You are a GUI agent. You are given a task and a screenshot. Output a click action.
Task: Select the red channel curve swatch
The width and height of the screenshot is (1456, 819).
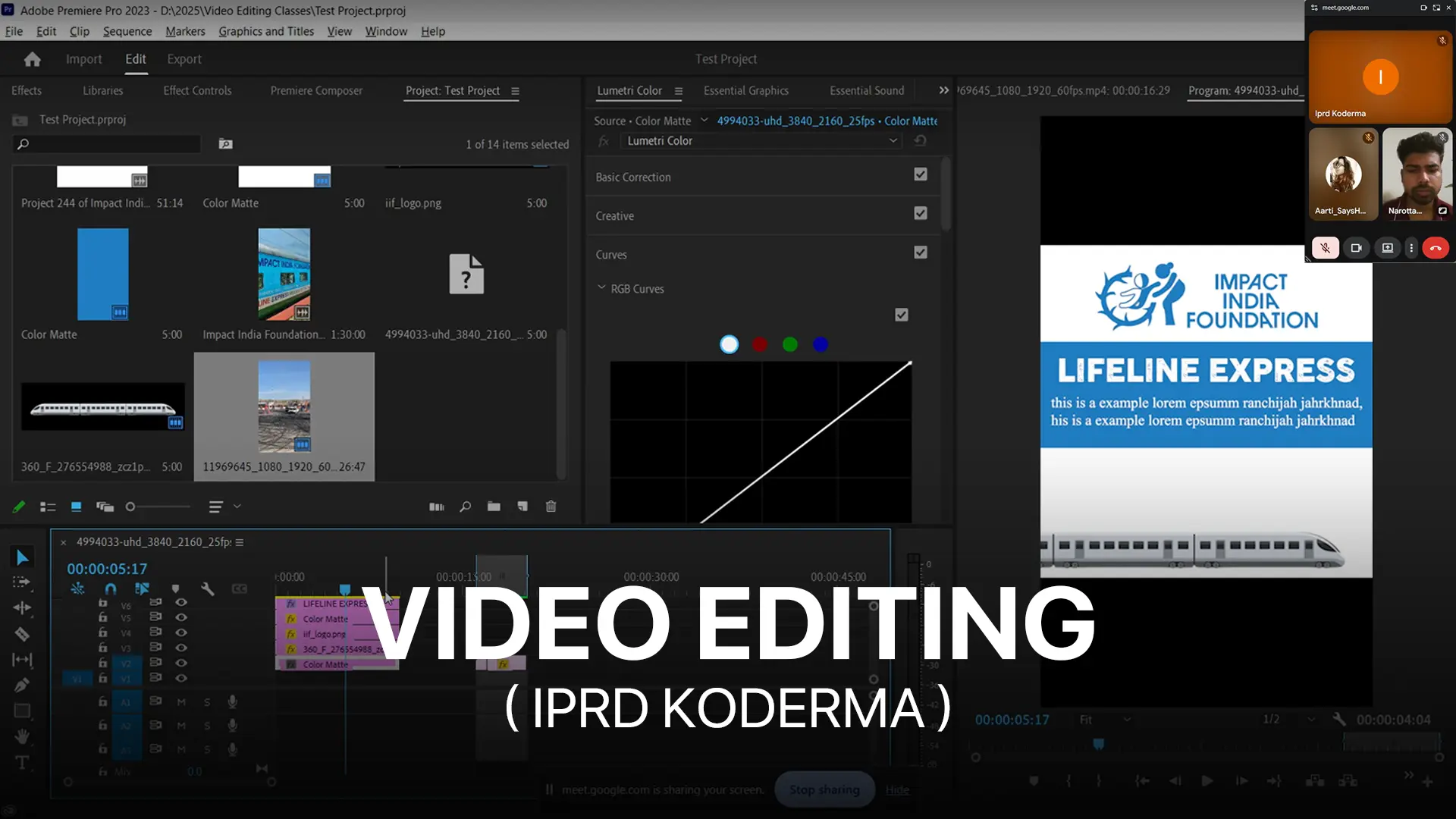759,344
